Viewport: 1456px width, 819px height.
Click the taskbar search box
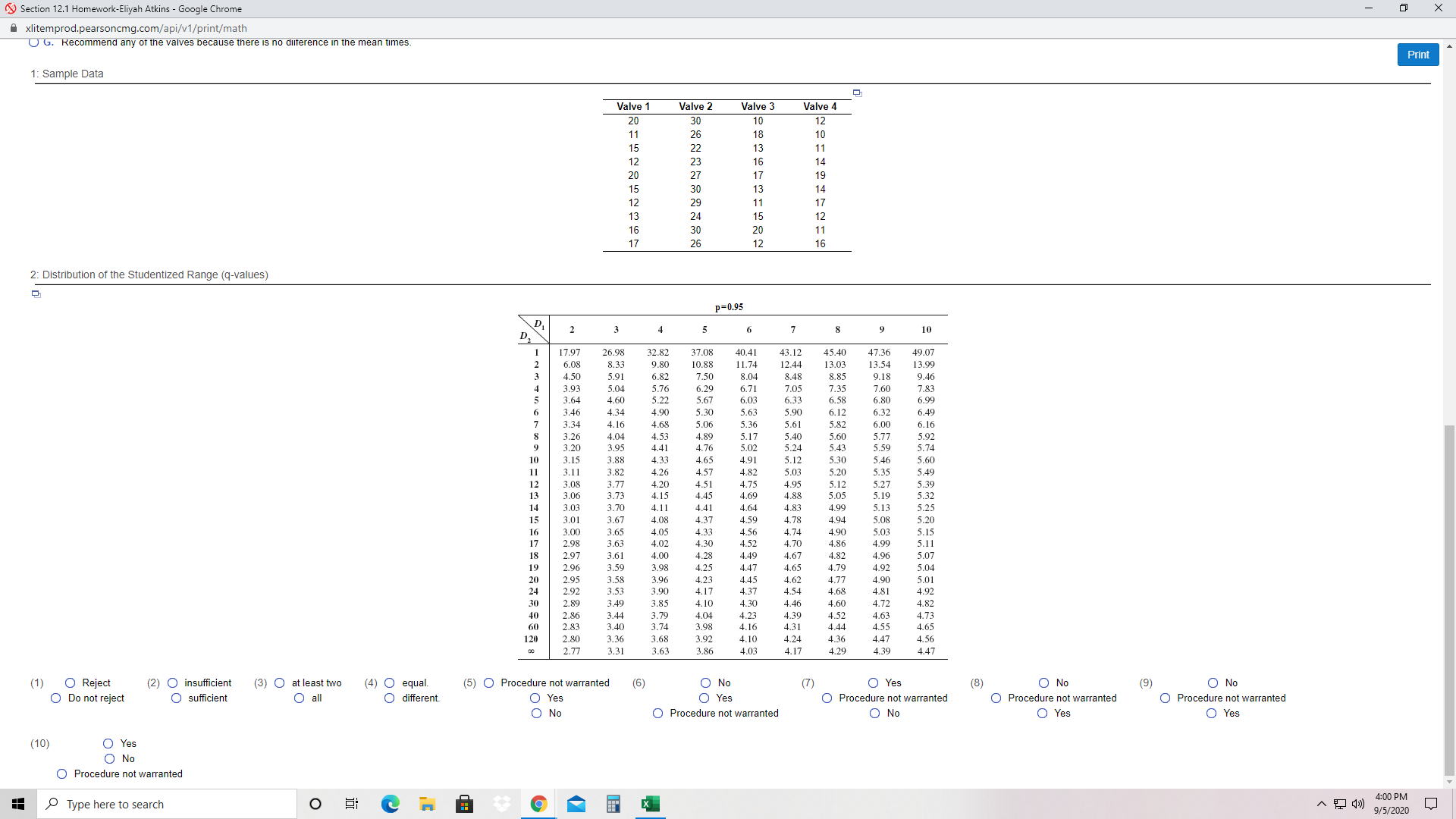[167, 804]
